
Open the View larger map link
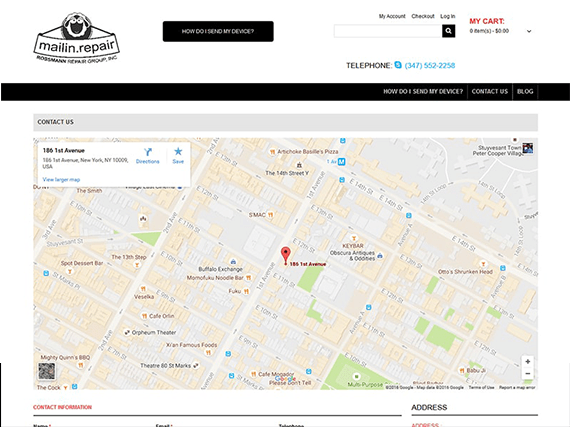pos(61,180)
